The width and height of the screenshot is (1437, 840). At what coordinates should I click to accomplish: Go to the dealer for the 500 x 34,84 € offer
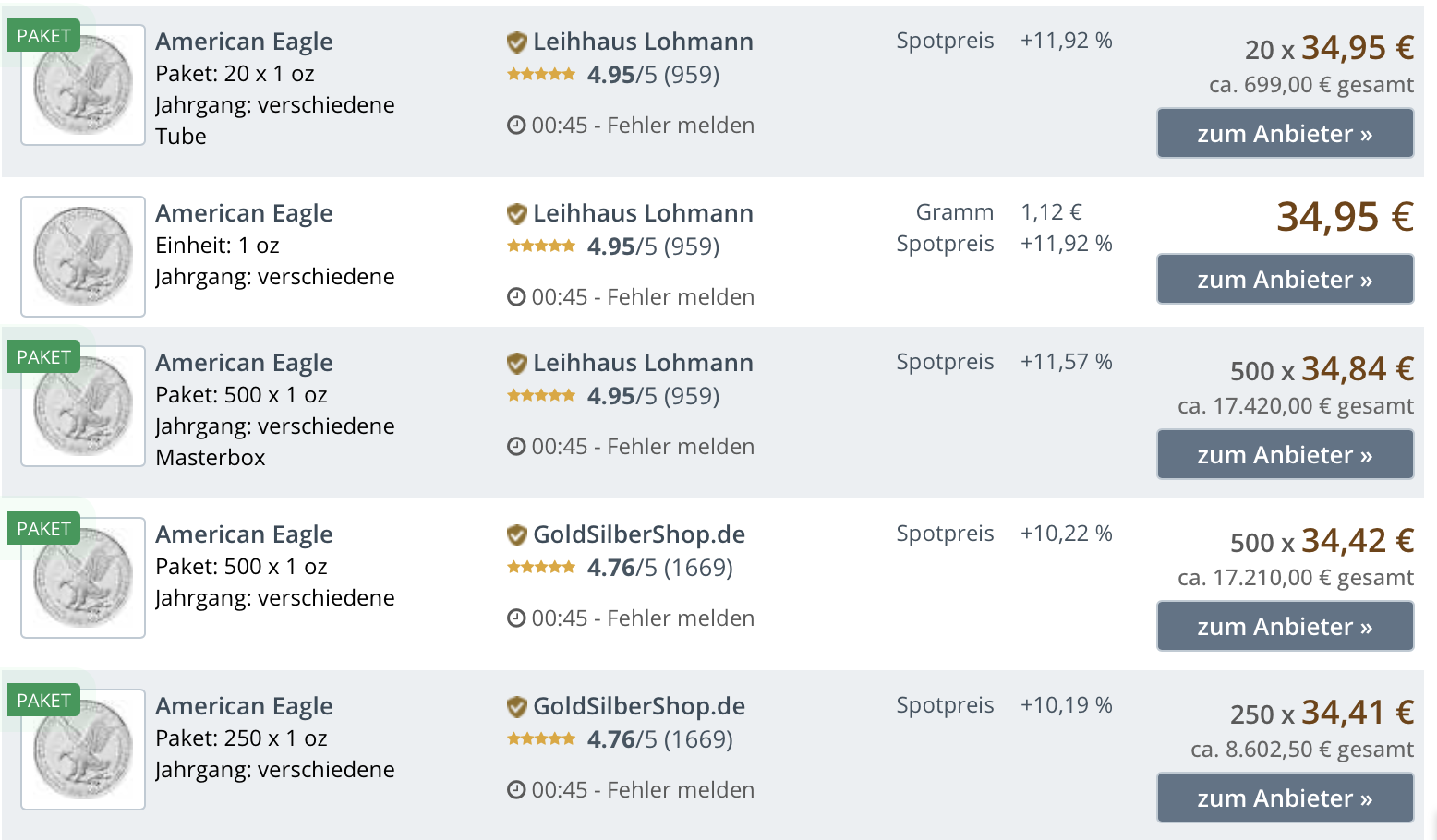coord(1285,455)
